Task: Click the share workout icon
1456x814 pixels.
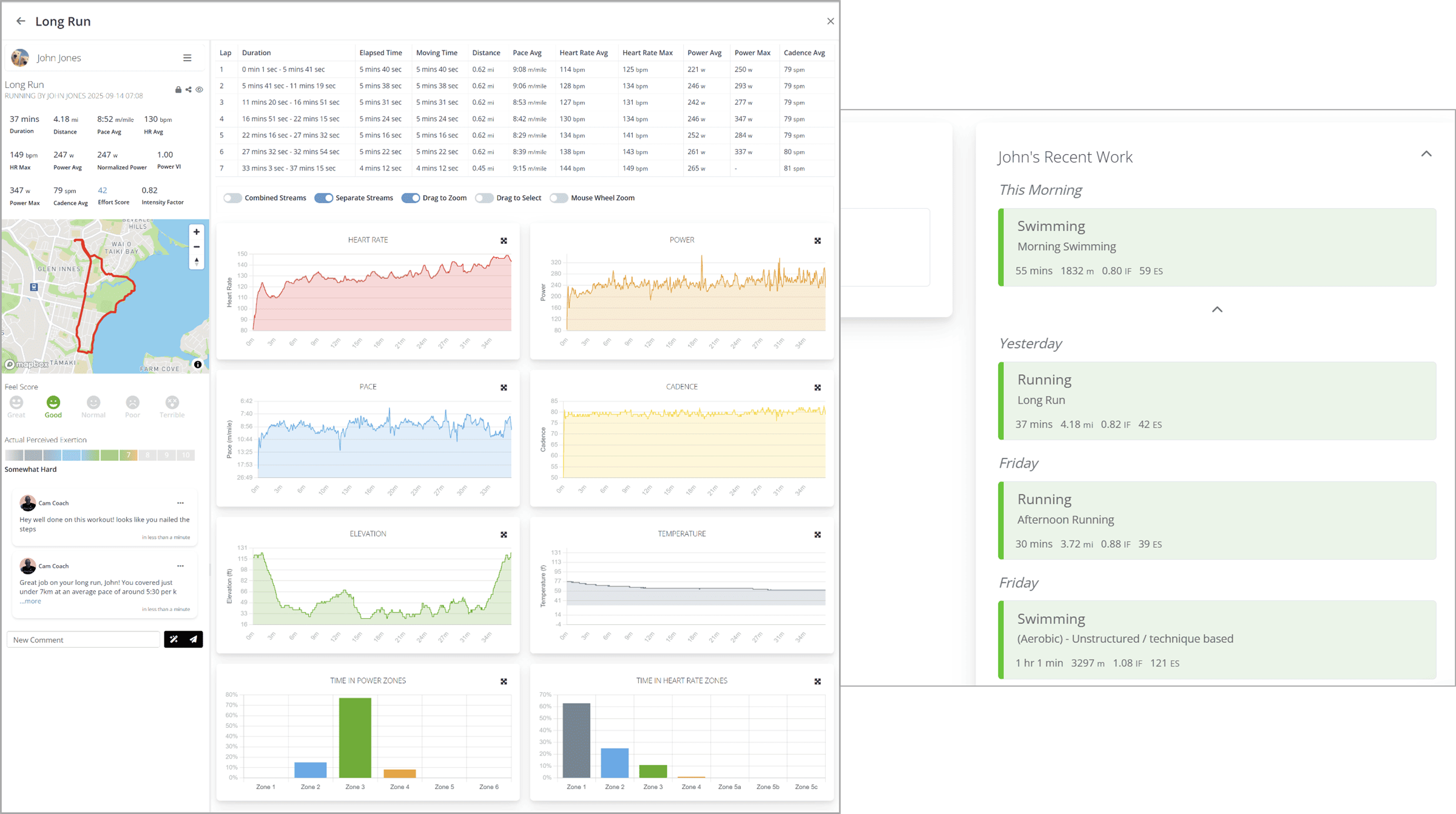Action: click(189, 90)
